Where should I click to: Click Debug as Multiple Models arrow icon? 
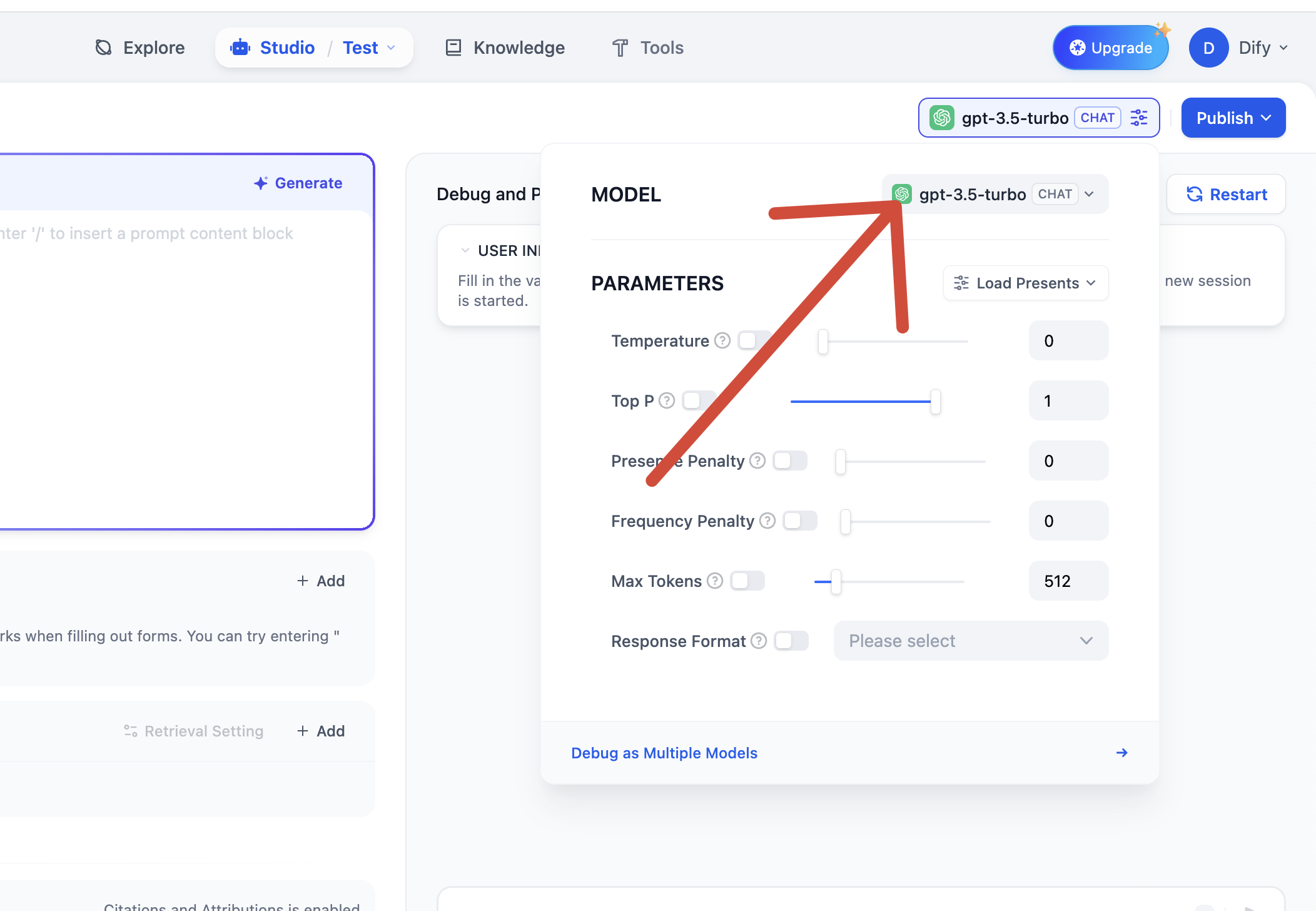tap(1121, 753)
